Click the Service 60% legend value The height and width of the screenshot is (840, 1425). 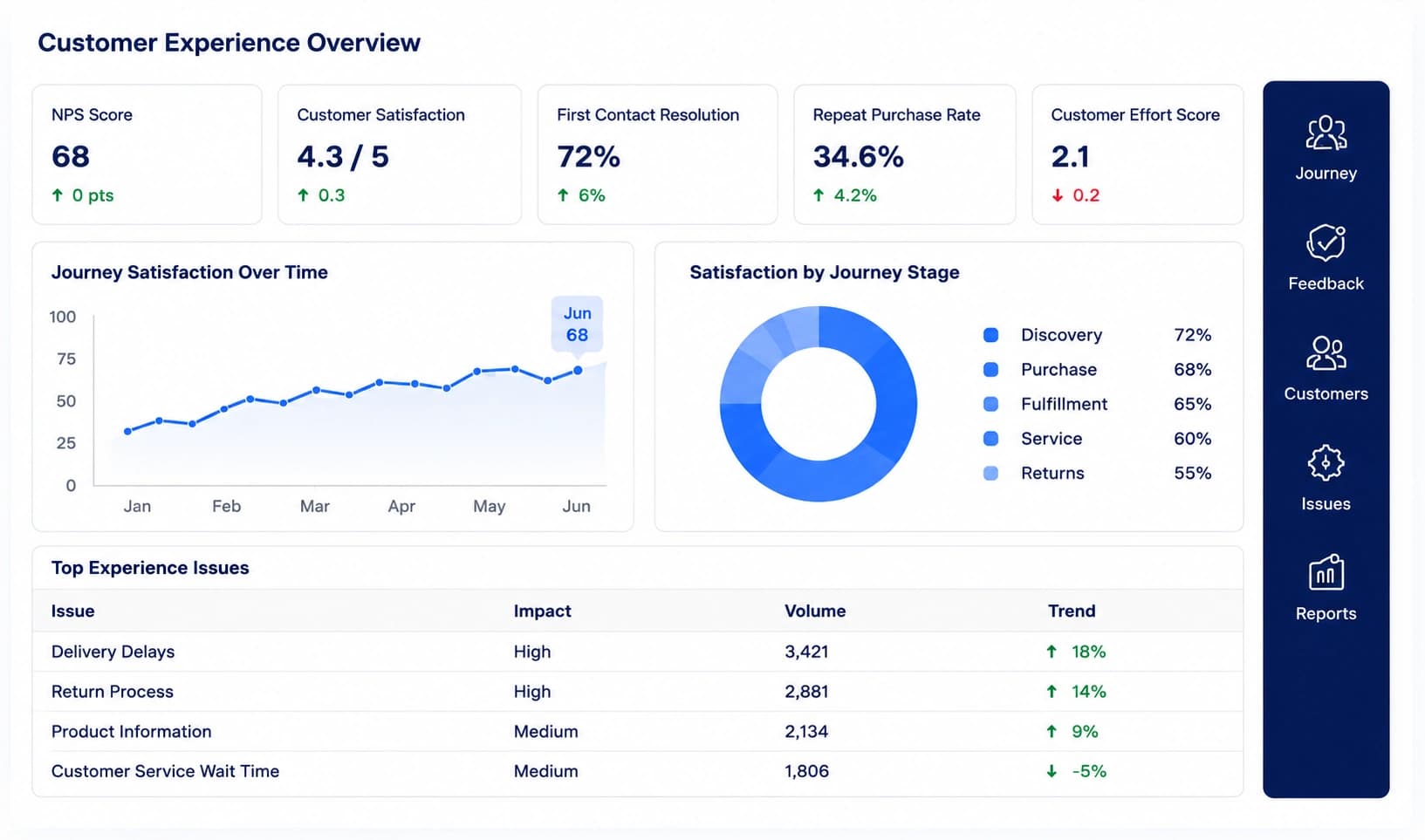tap(1192, 439)
